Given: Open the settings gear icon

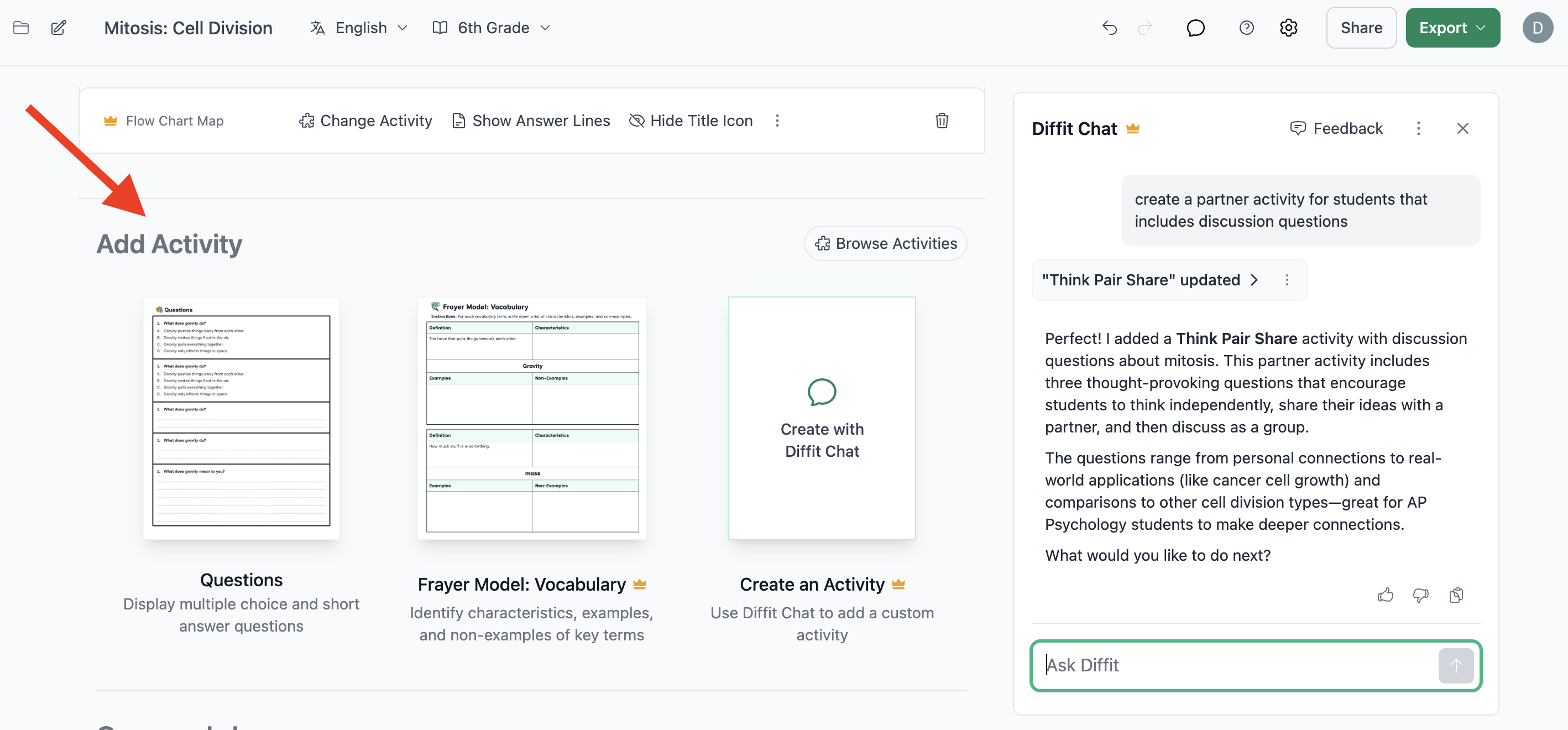Looking at the screenshot, I should pyautogui.click(x=1289, y=28).
